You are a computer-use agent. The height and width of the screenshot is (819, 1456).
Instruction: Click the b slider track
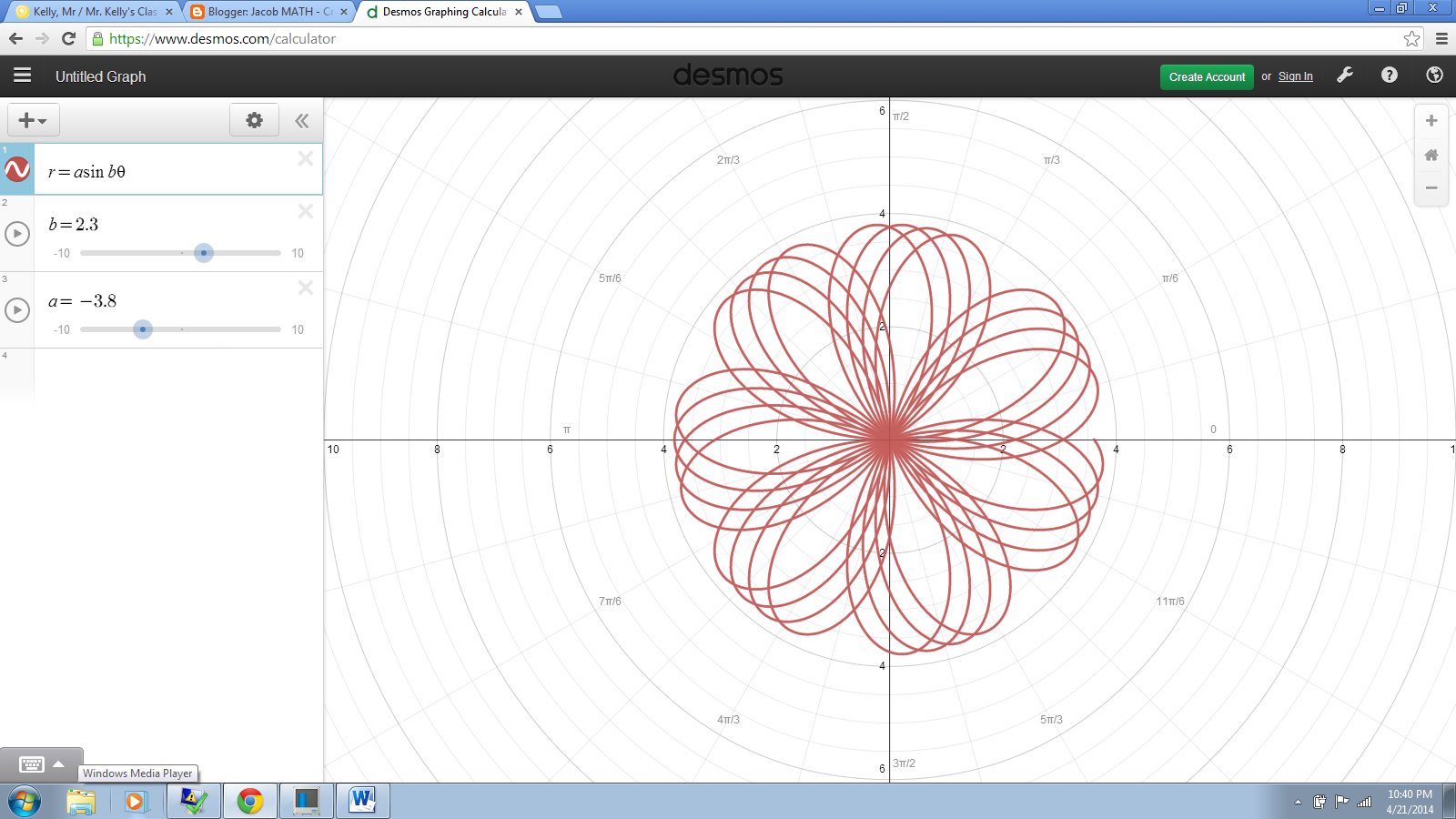point(204,253)
